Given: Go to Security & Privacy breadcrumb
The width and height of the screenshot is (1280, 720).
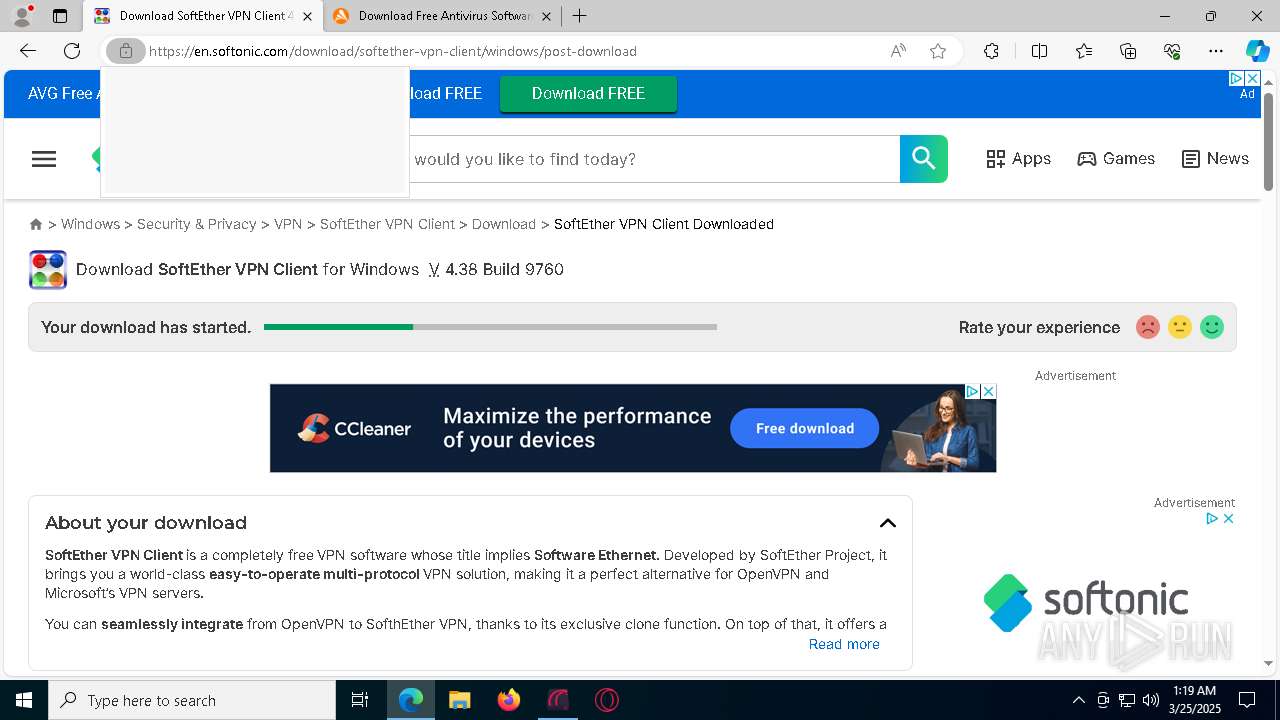Looking at the screenshot, I should pyautogui.click(x=197, y=224).
